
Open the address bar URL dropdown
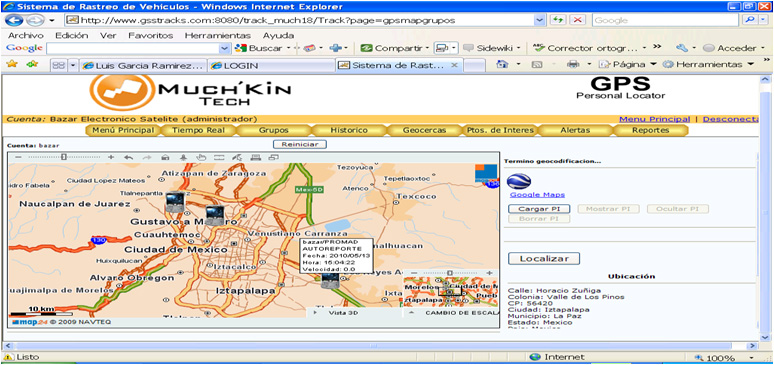539,20
